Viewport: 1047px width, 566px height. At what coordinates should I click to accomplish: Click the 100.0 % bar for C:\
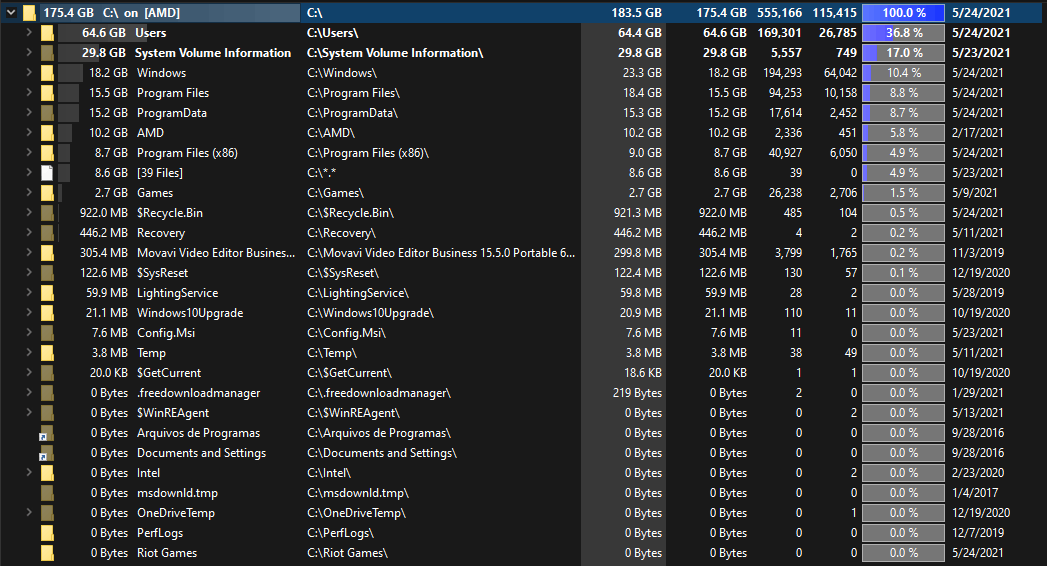point(903,13)
